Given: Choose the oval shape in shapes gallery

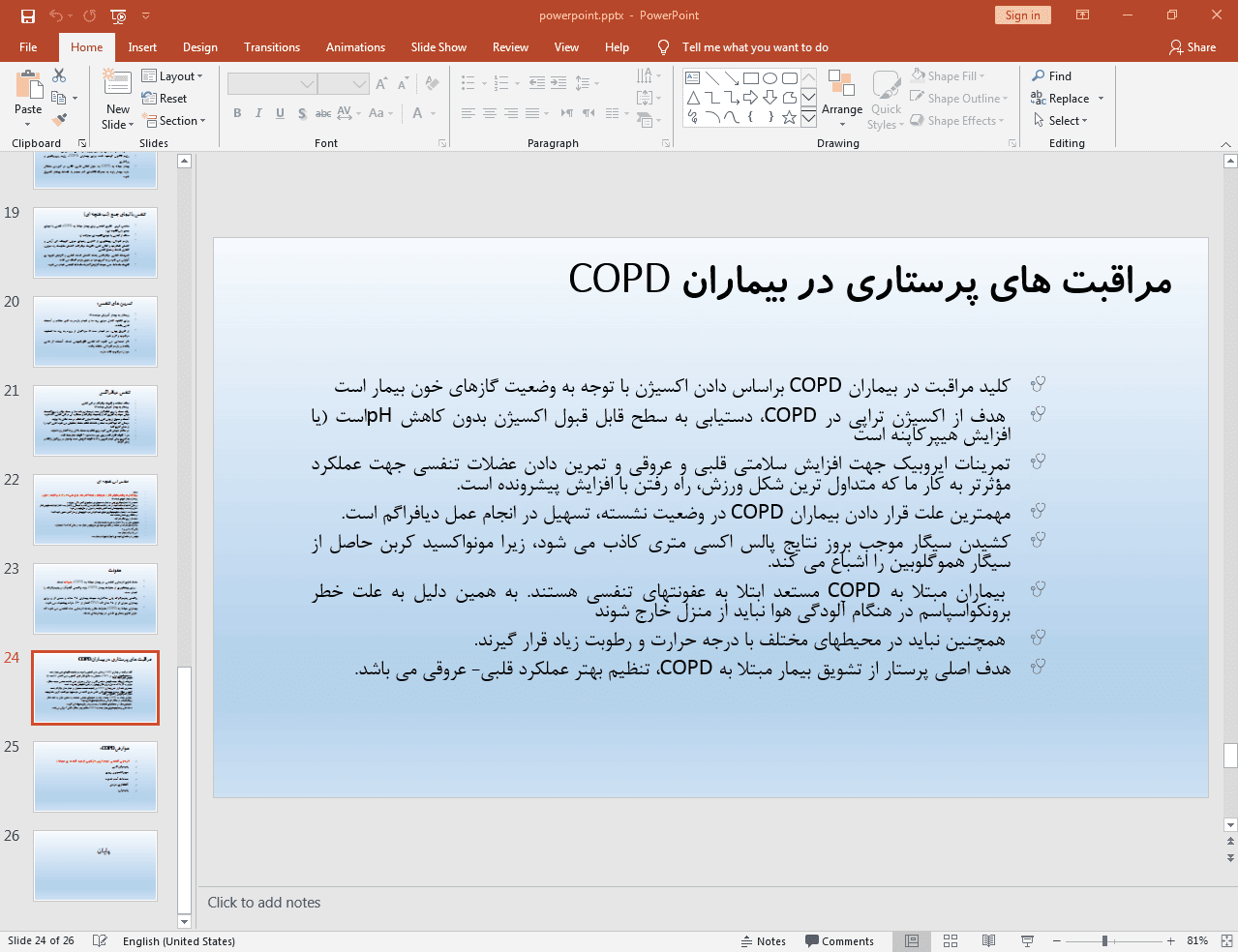Looking at the screenshot, I should 770,78.
